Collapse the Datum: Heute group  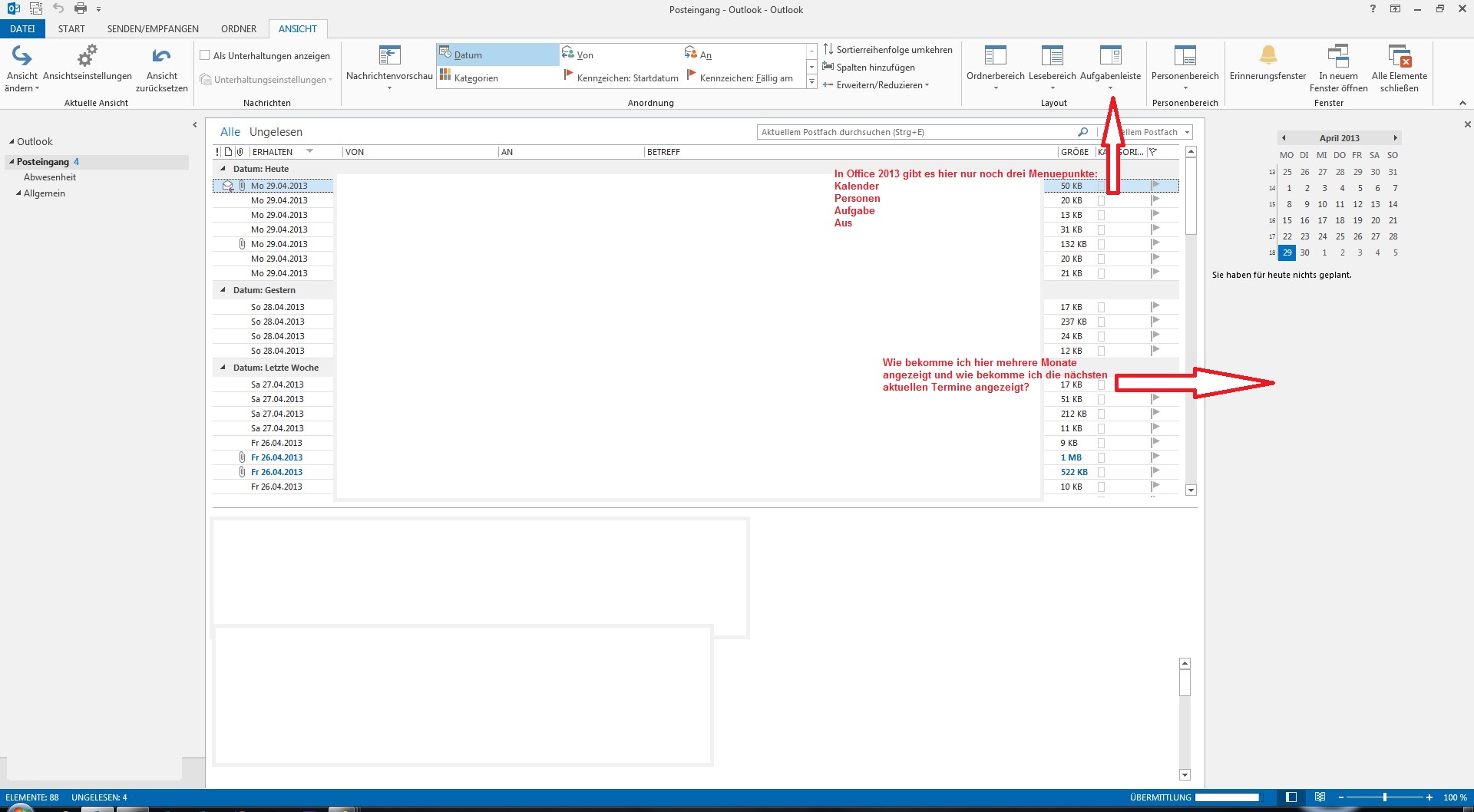[x=223, y=169]
